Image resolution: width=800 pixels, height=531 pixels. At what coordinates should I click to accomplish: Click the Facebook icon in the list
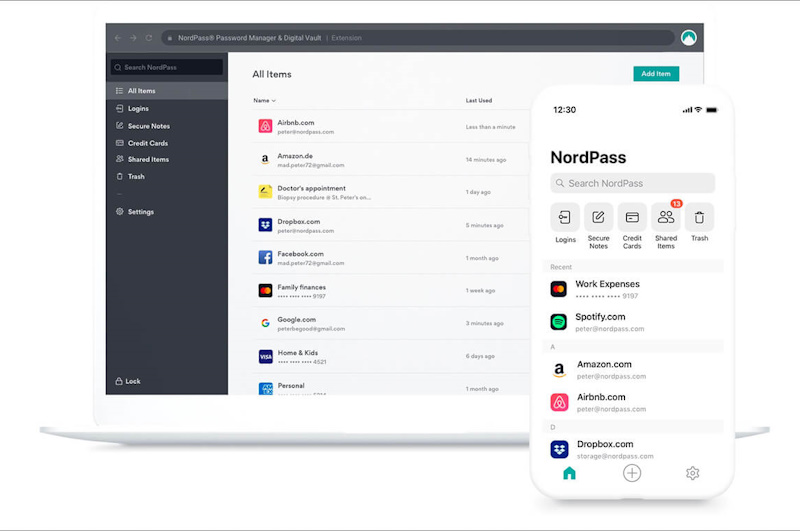point(265,258)
